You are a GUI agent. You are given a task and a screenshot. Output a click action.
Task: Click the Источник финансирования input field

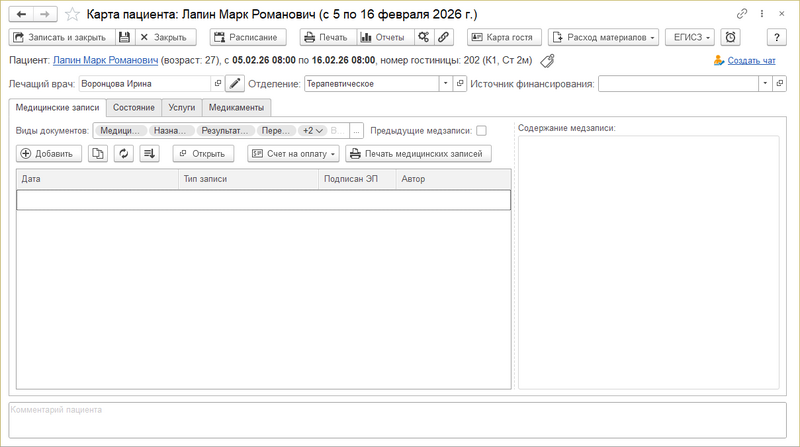[x=678, y=84]
